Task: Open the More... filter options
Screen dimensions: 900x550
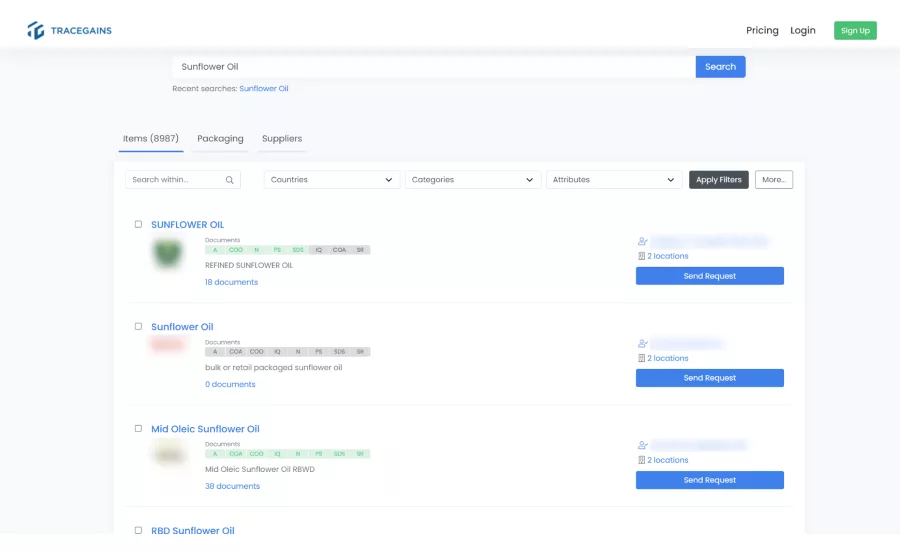Action: tap(774, 180)
